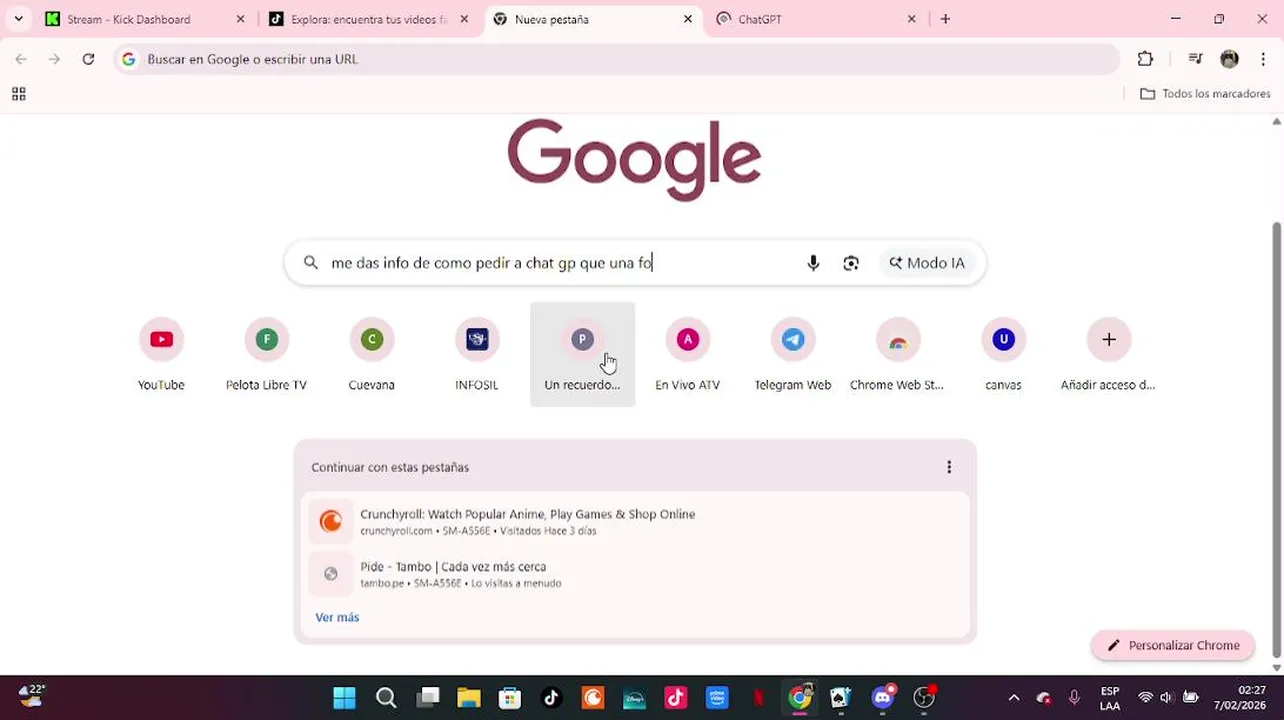Open the apps grid in the bookmarks bar
The width and height of the screenshot is (1284, 720).
point(18,94)
